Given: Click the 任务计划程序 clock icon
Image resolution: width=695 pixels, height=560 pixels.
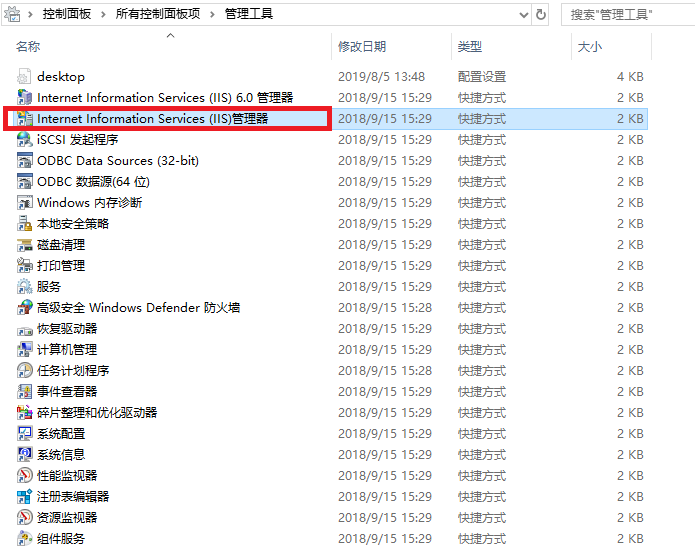Looking at the screenshot, I should [24, 371].
